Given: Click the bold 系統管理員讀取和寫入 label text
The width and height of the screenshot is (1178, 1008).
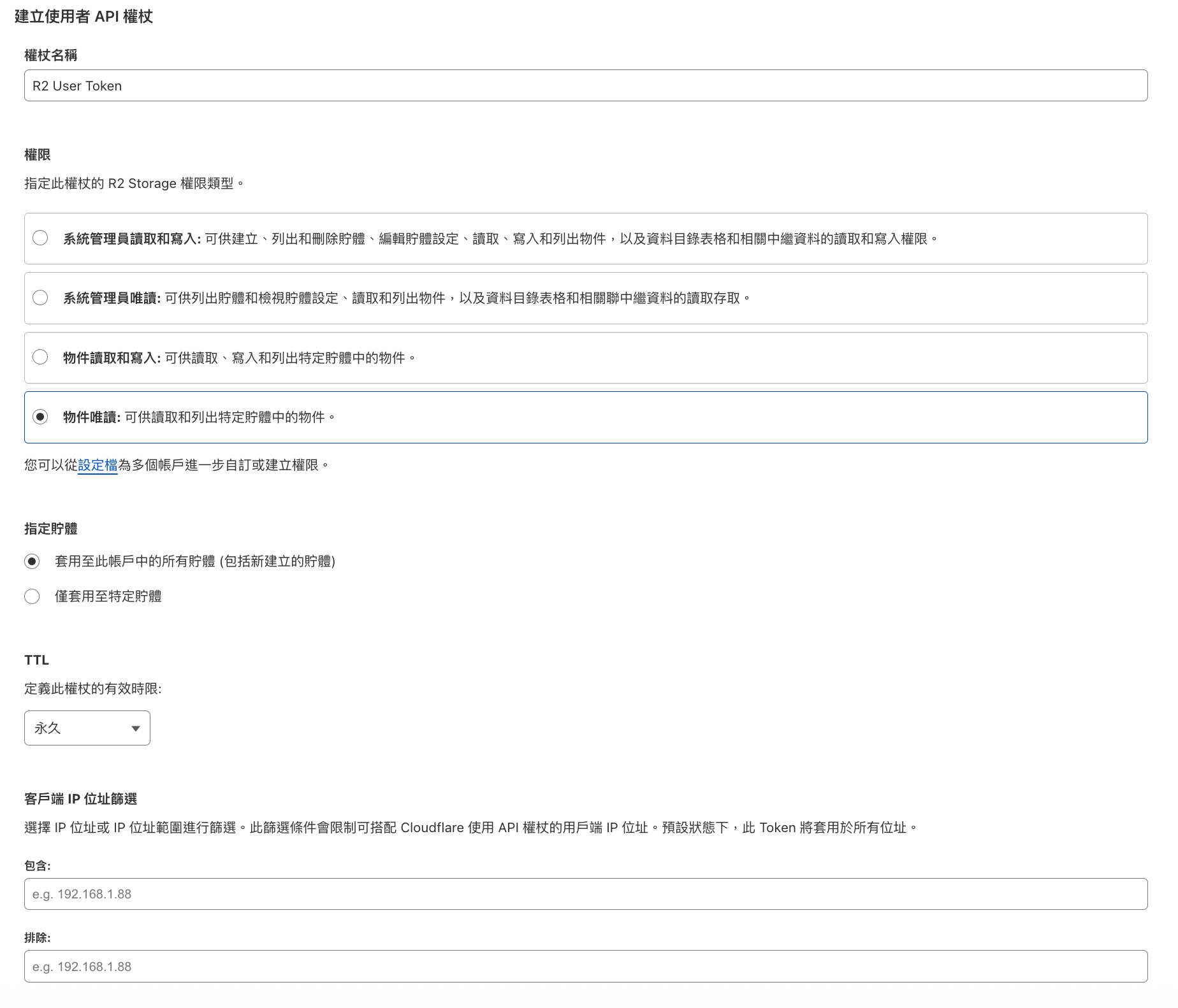Looking at the screenshot, I should click(x=131, y=239).
